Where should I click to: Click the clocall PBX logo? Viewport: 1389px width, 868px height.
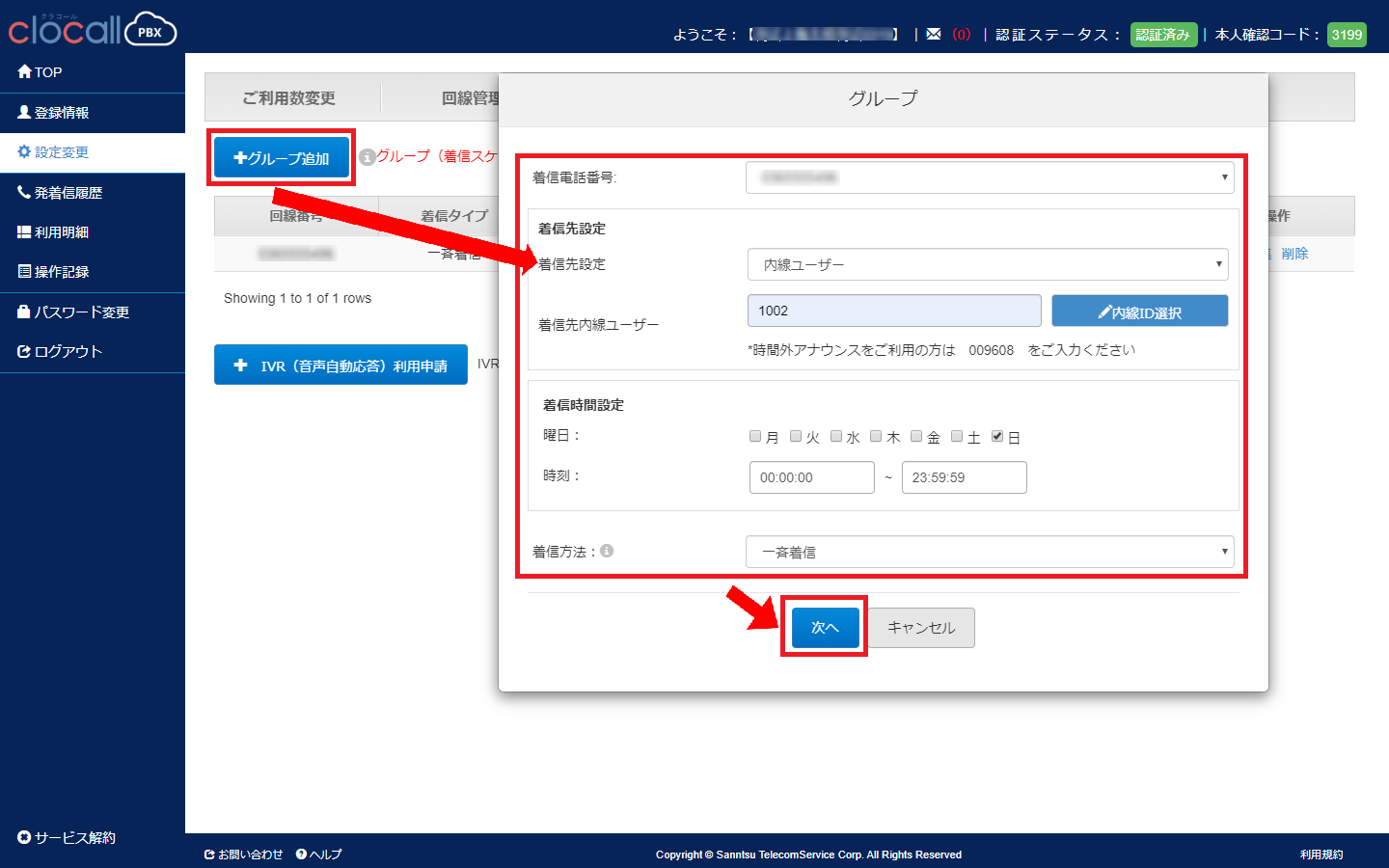93,29
